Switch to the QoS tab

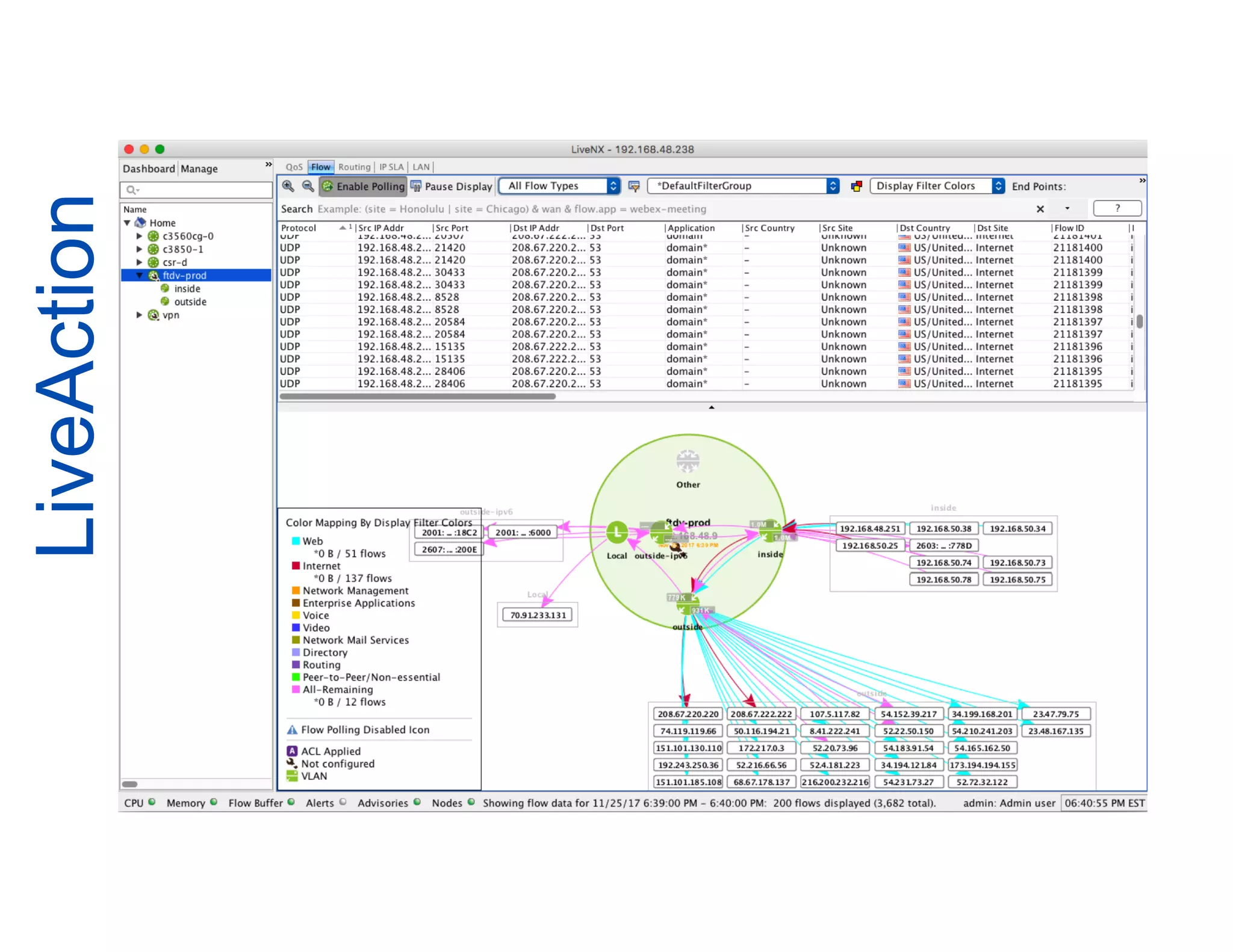click(294, 167)
